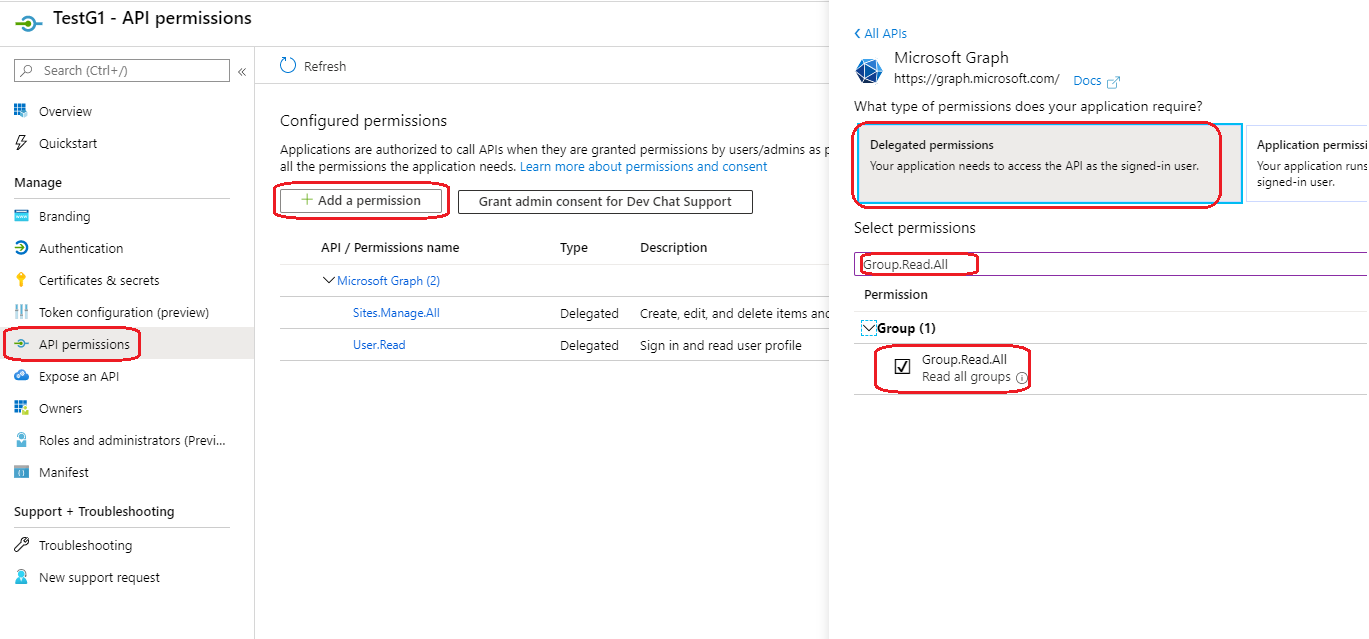The image size is (1369, 639).
Task: Open the Sites.Manage.All permission
Action: pos(396,313)
